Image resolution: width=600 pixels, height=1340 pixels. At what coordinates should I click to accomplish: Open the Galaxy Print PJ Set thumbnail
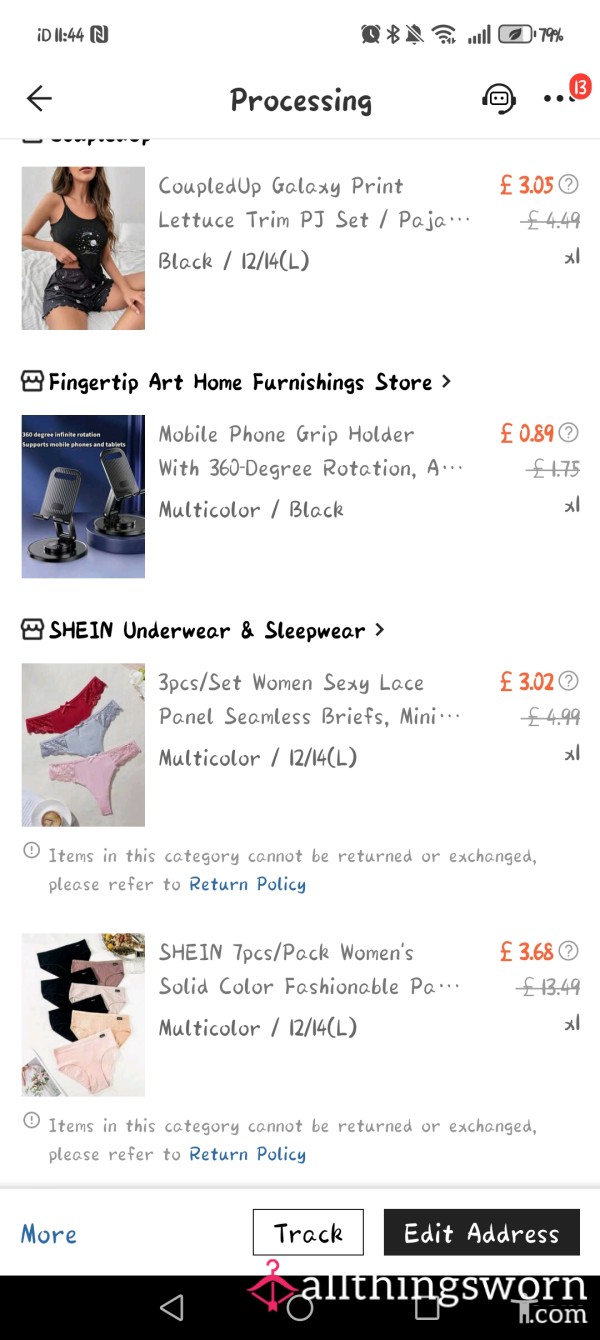(83, 248)
